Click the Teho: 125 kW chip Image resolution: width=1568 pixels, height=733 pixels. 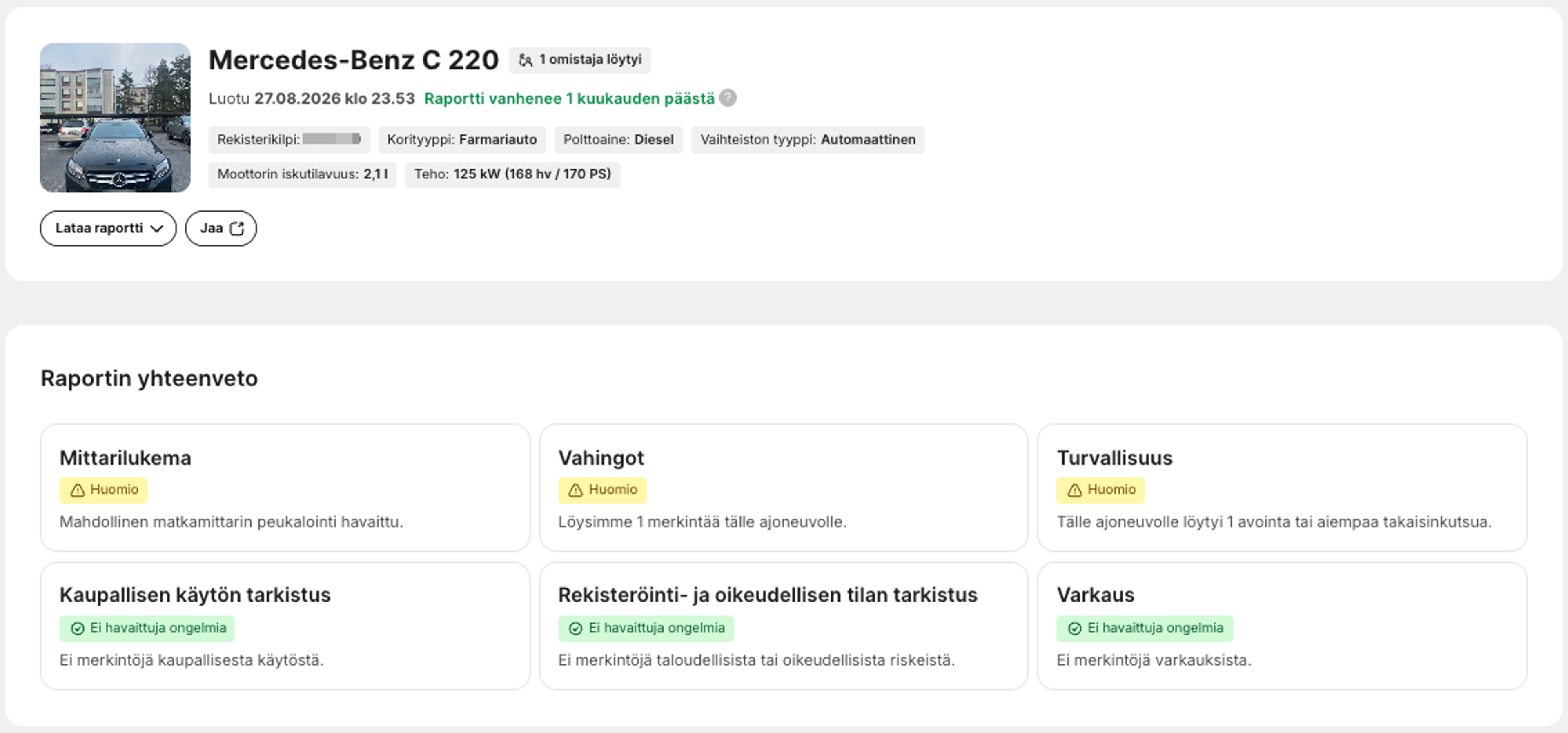tap(512, 174)
